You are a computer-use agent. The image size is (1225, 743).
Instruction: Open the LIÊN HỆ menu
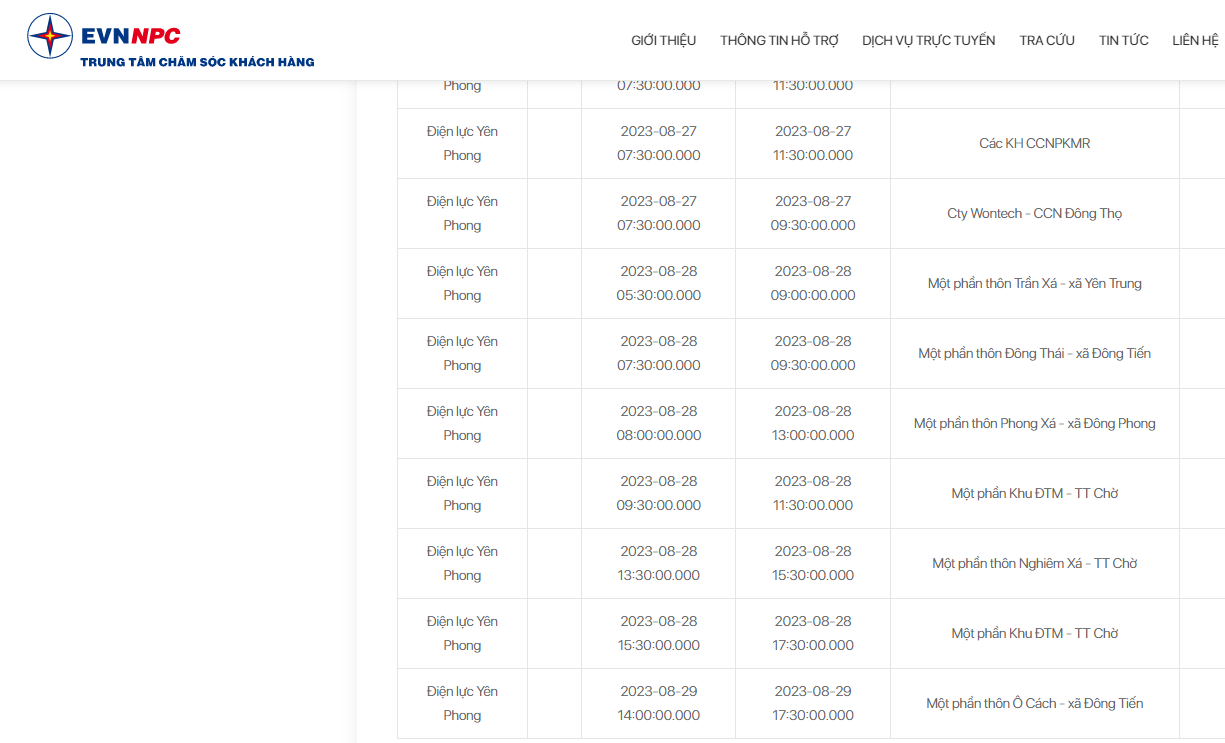tap(1195, 41)
